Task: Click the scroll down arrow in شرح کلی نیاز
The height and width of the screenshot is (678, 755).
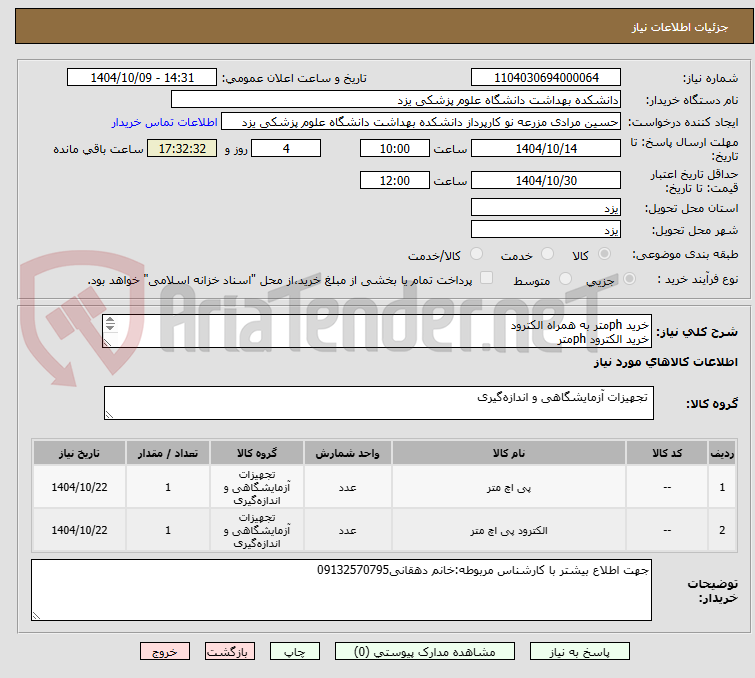Action: pos(110,327)
